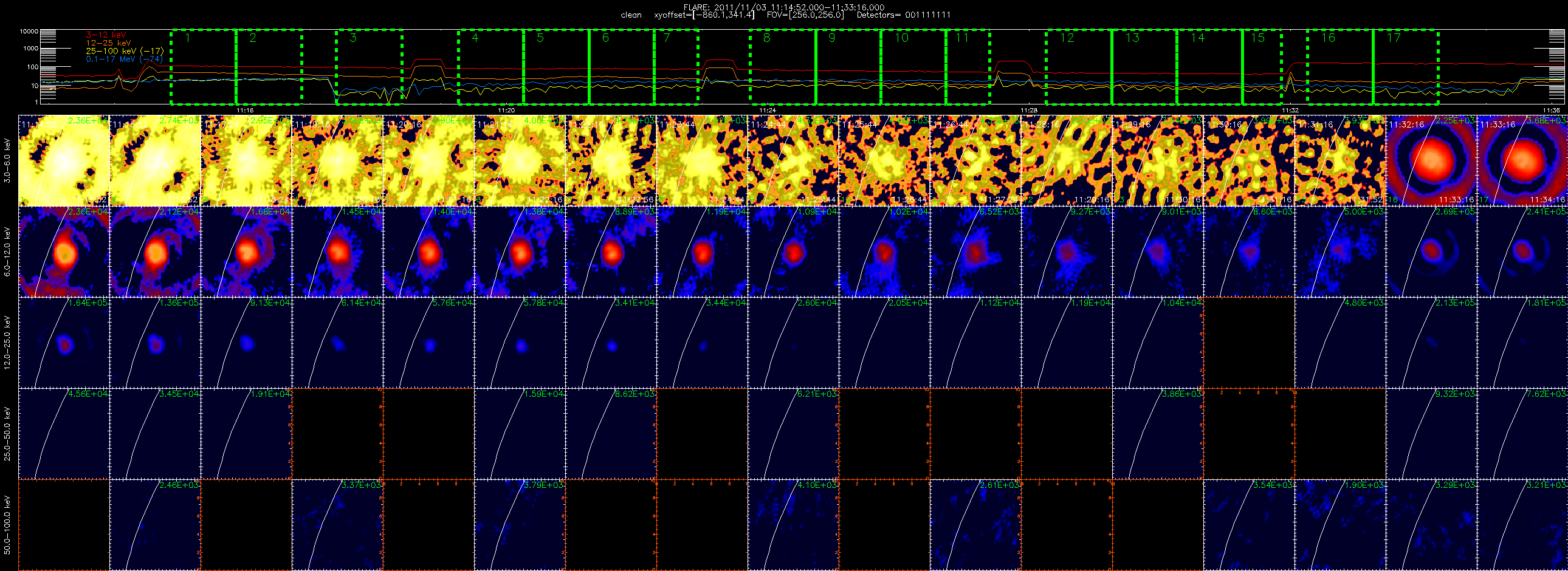Select interval 2 label in the light curve
Image resolution: width=1568 pixels, height=571 pixels.
pyautogui.click(x=253, y=38)
